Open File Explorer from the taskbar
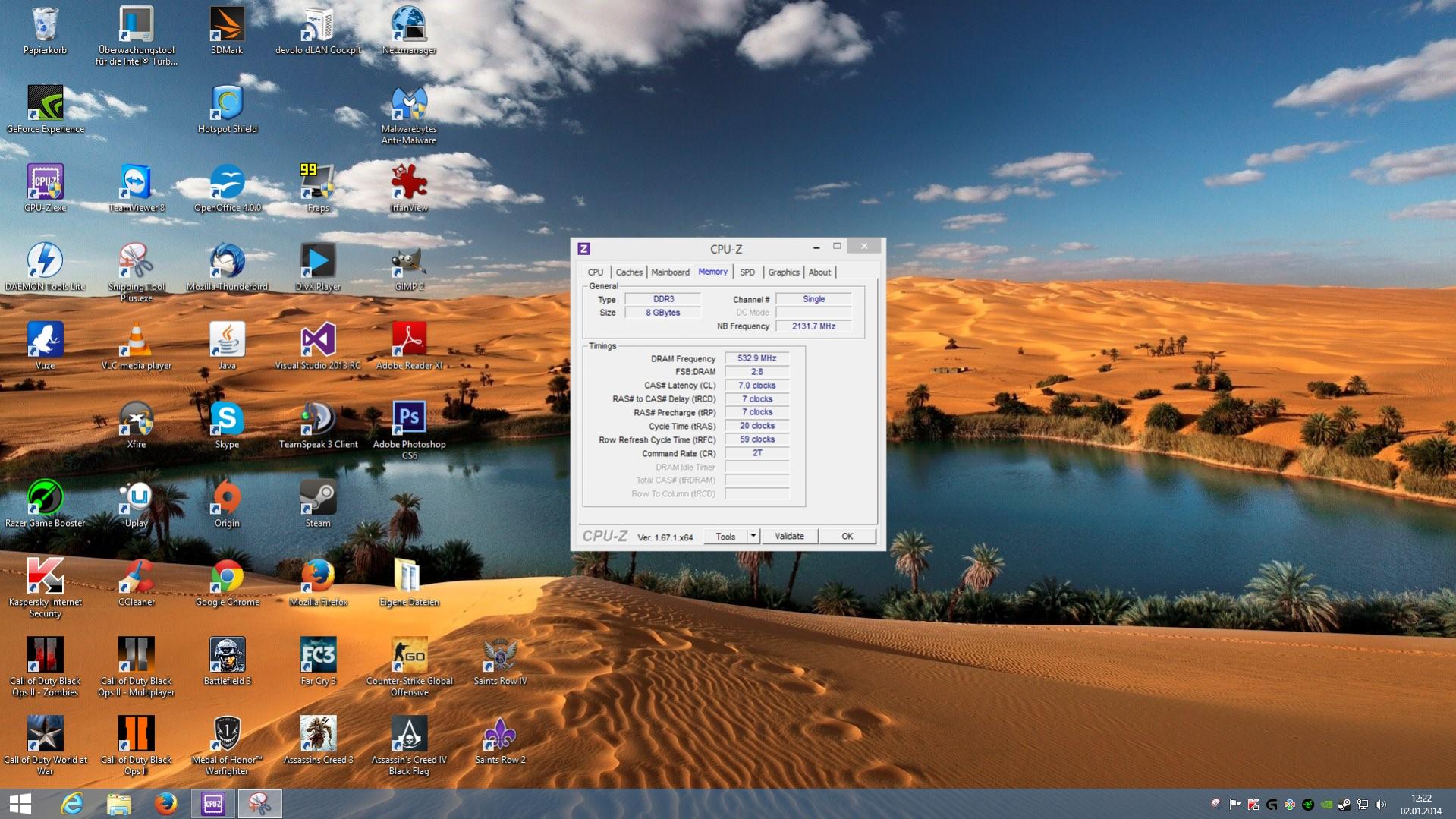The image size is (1456, 819). point(119,804)
